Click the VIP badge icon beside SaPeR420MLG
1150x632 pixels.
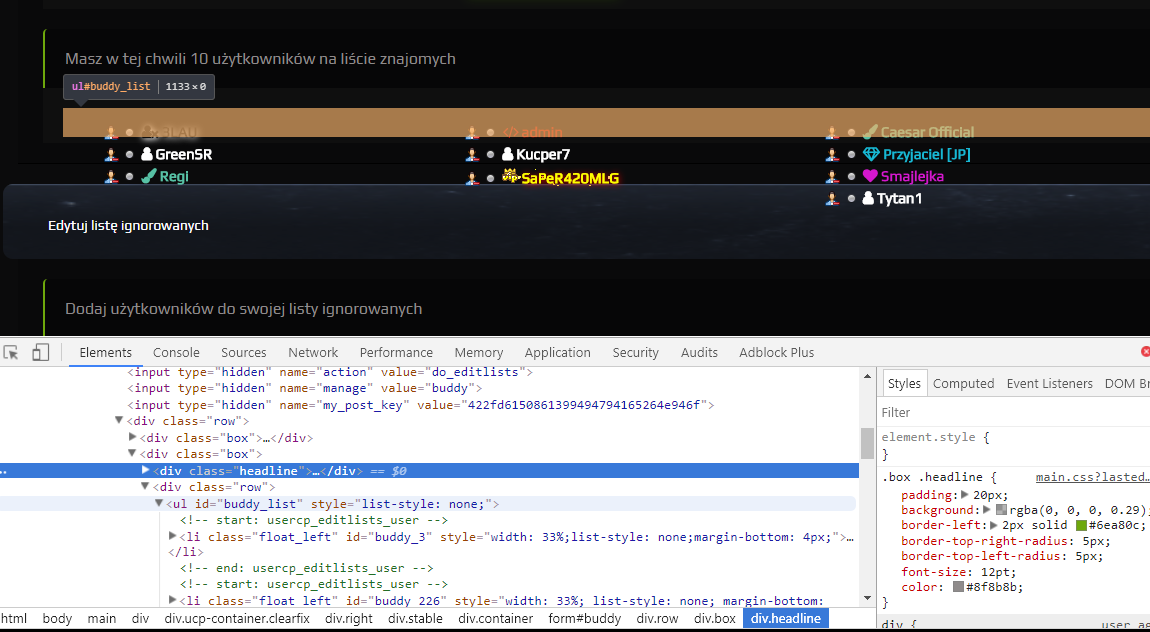tap(510, 176)
